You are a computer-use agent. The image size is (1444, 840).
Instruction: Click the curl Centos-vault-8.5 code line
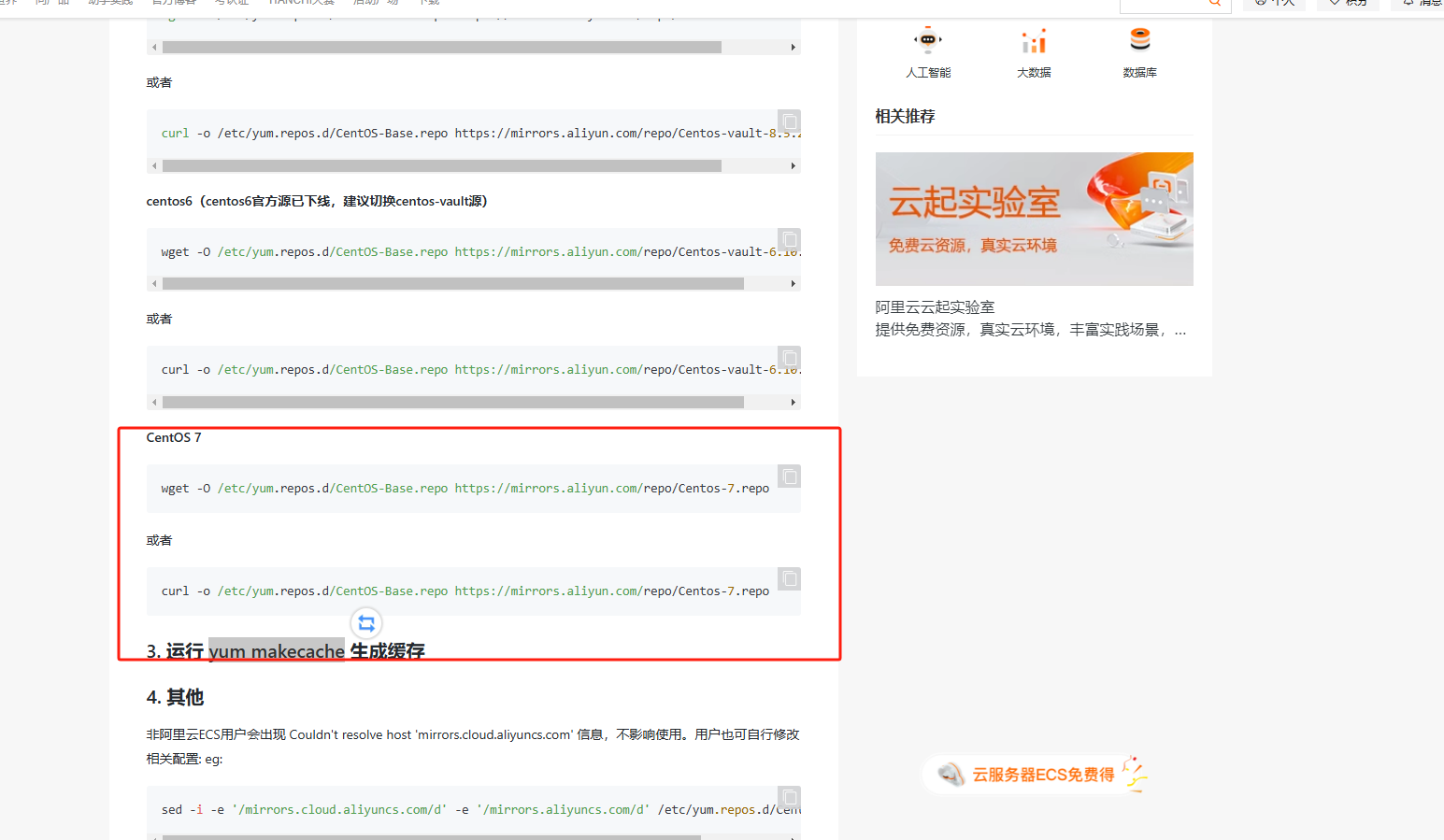pos(480,134)
